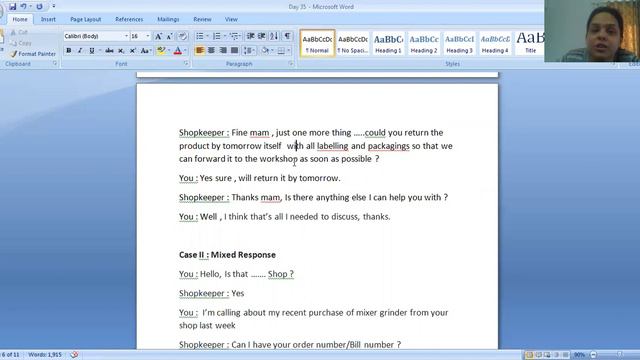Click the Numbering list icon

pos(217,36)
